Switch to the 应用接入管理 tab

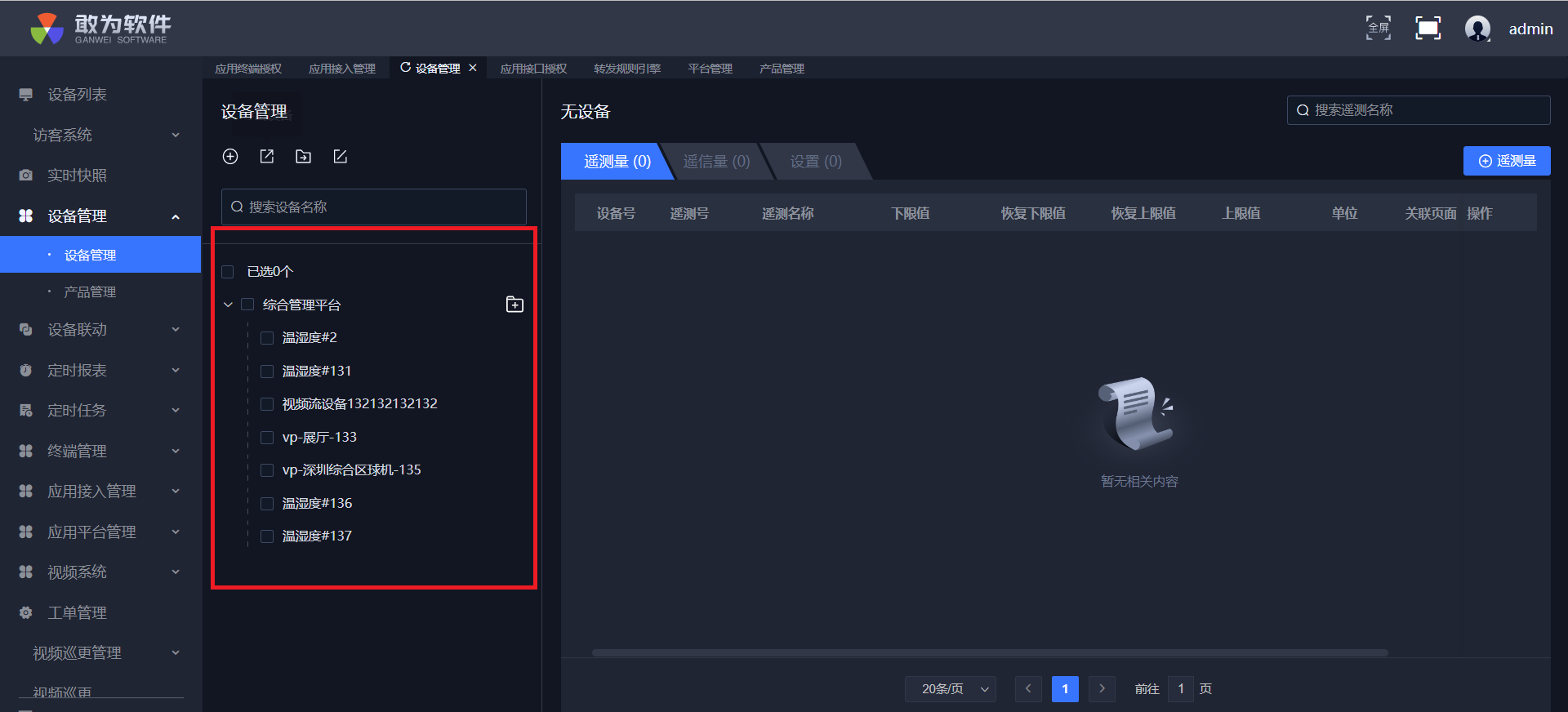tap(342, 69)
